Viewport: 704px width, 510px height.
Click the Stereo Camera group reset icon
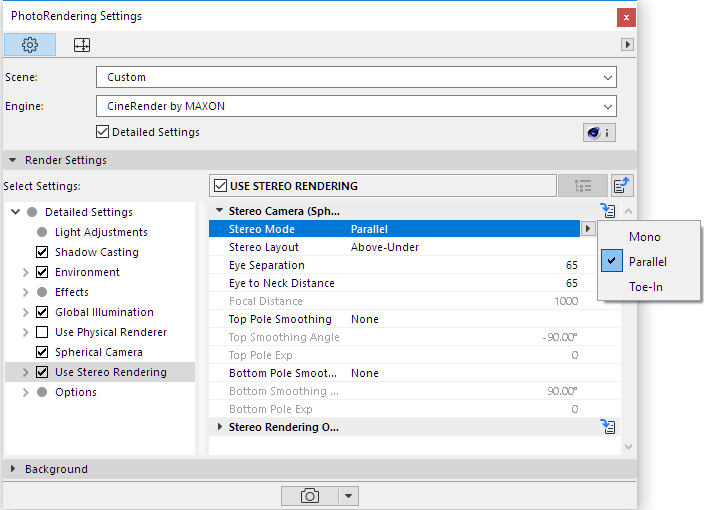608,211
